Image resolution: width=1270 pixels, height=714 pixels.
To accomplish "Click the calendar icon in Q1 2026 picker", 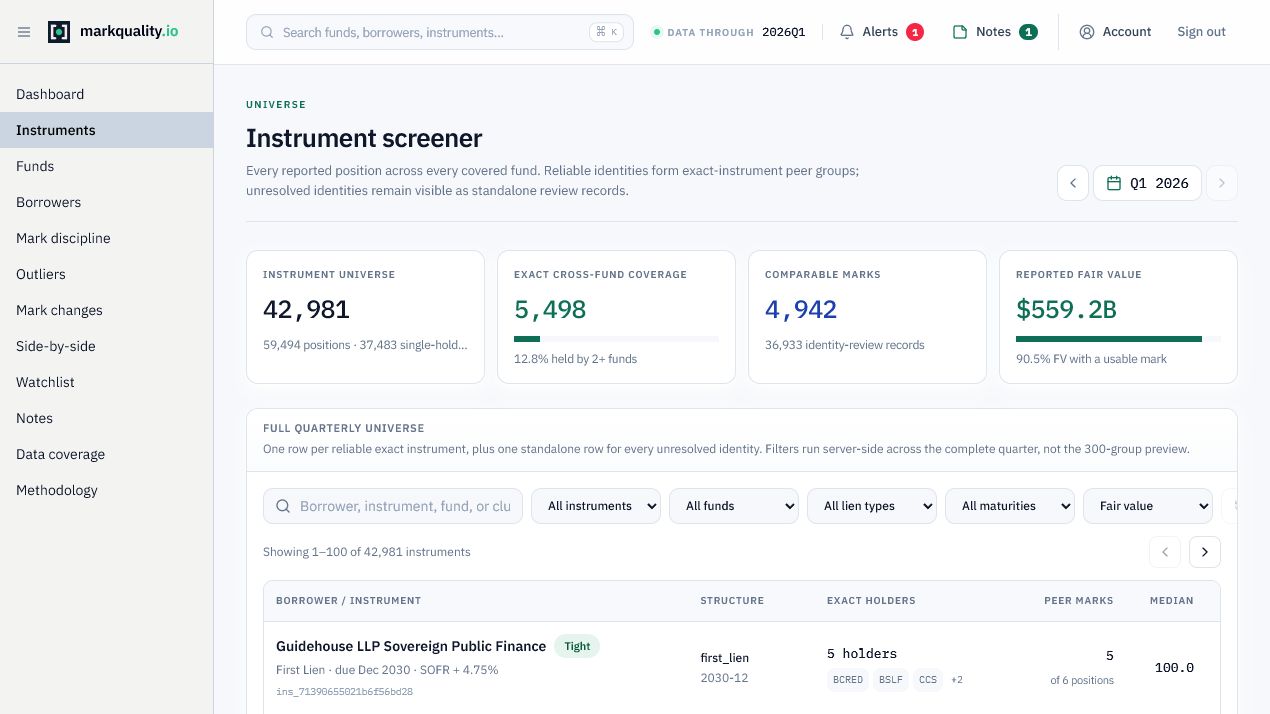I will tap(1115, 183).
